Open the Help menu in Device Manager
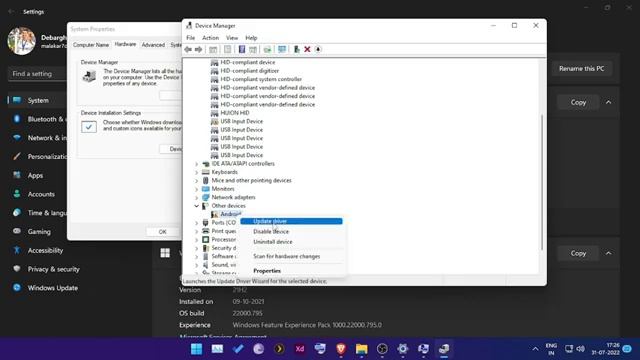 coord(251,38)
